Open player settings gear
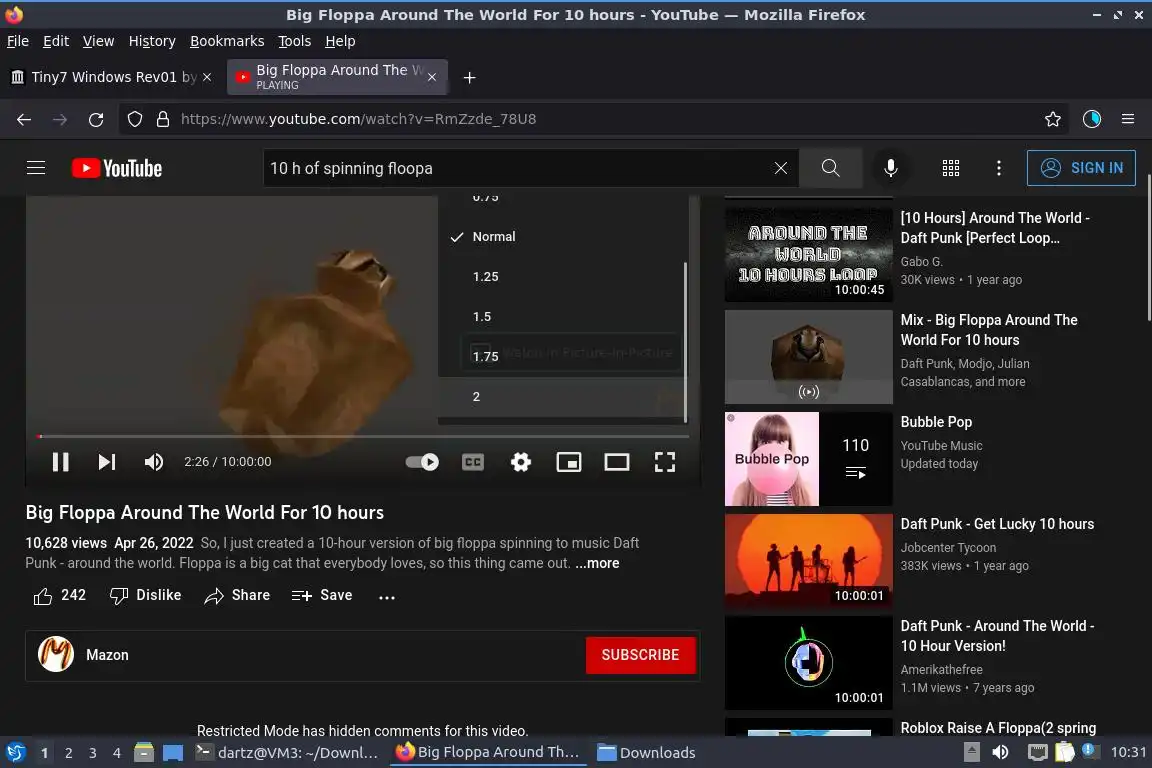1152x768 pixels. [520, 462]
